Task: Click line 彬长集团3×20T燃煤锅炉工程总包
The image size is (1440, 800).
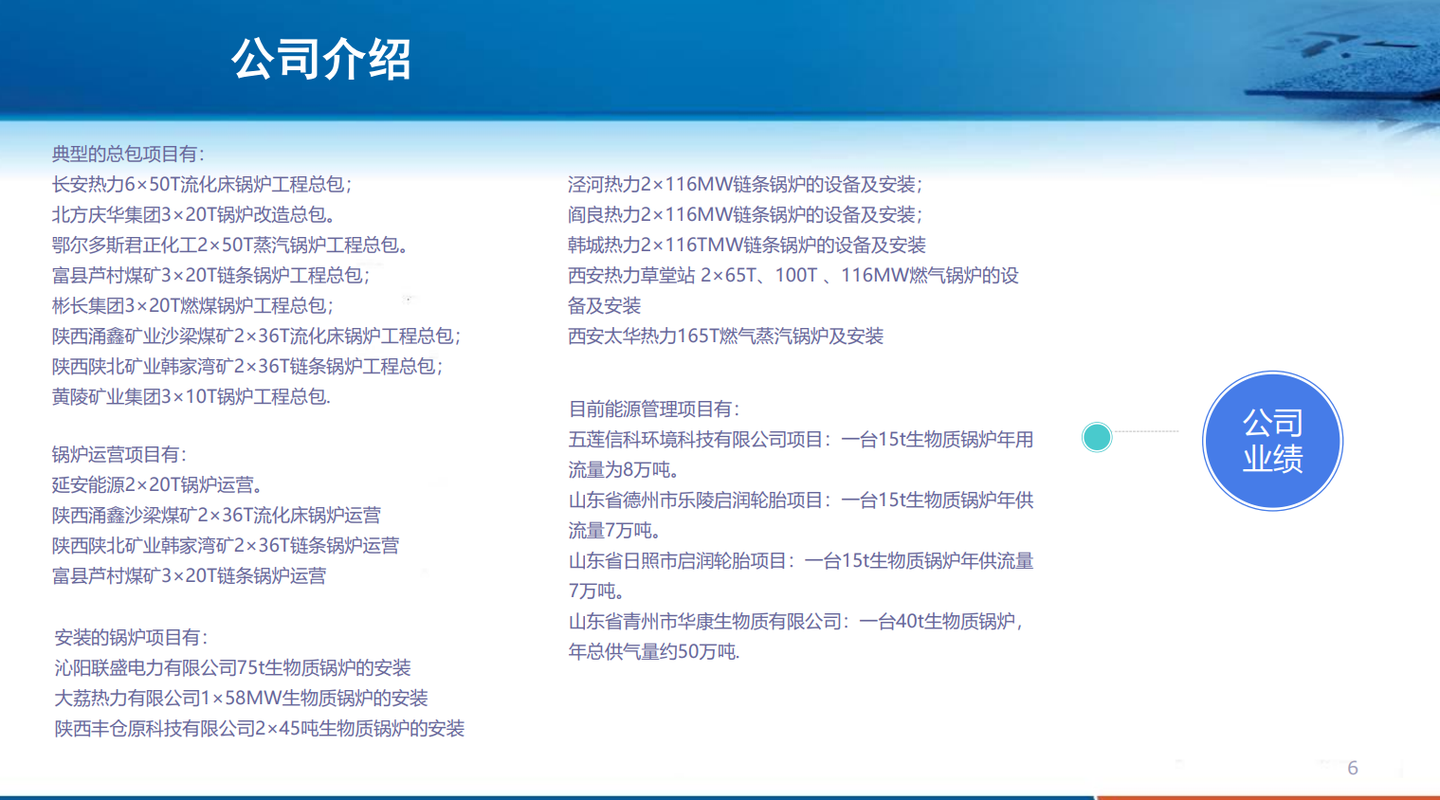Action: pyautogui.click(x=194, y=306)
